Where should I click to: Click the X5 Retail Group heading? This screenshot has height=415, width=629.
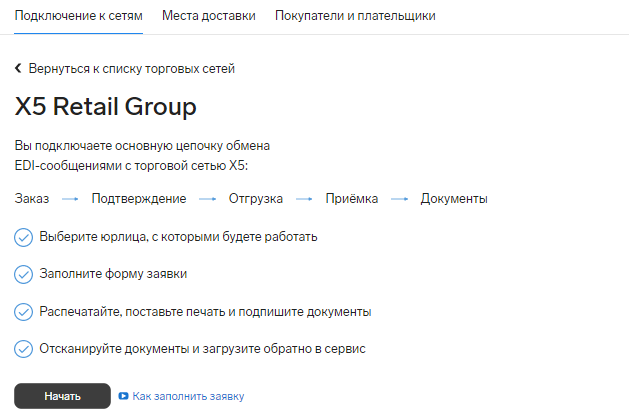106,107
